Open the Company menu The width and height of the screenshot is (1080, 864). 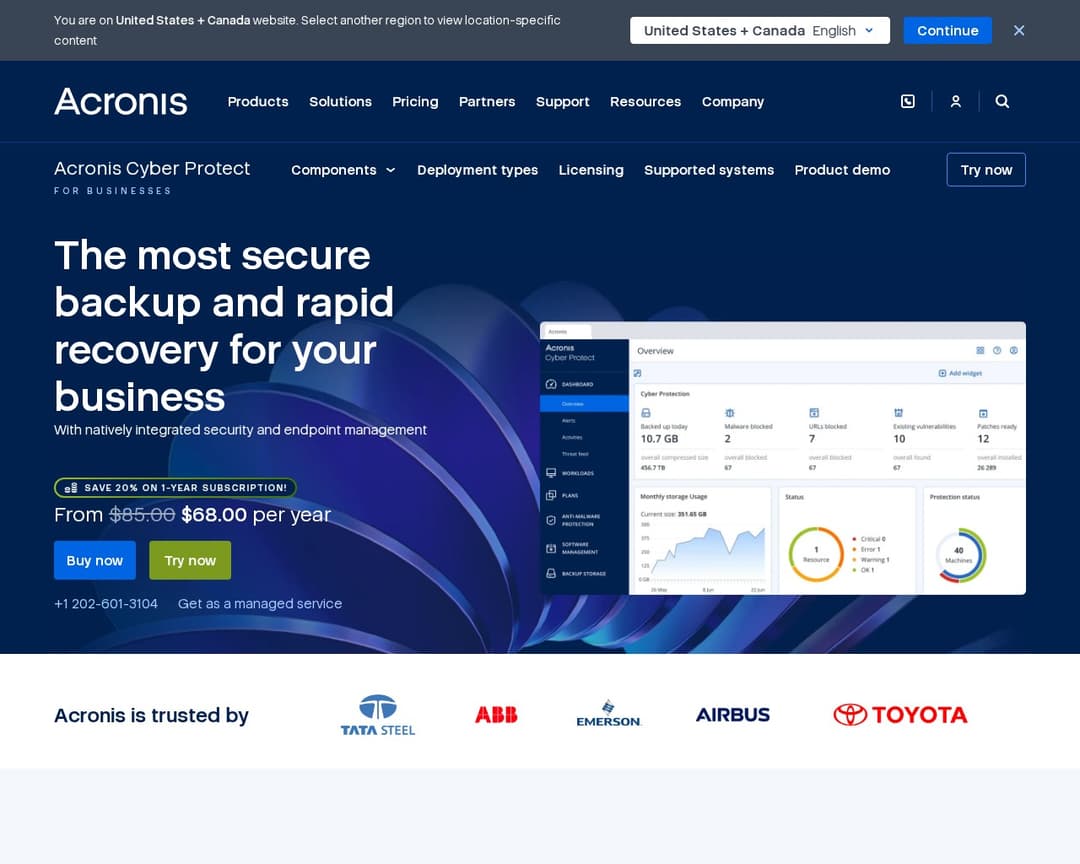pyautogui.click(x=733, y=101)
